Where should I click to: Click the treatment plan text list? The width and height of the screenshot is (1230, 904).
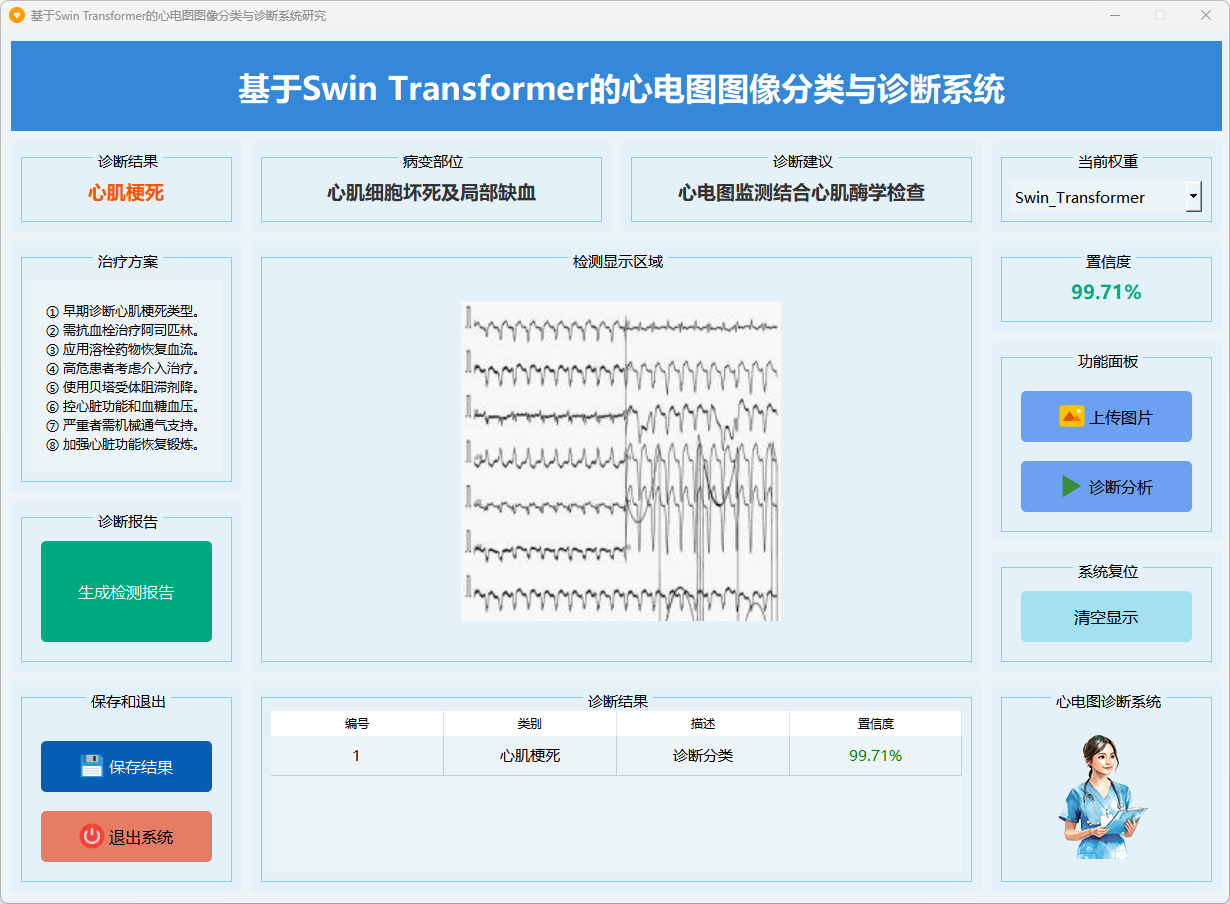coord(125,377)
